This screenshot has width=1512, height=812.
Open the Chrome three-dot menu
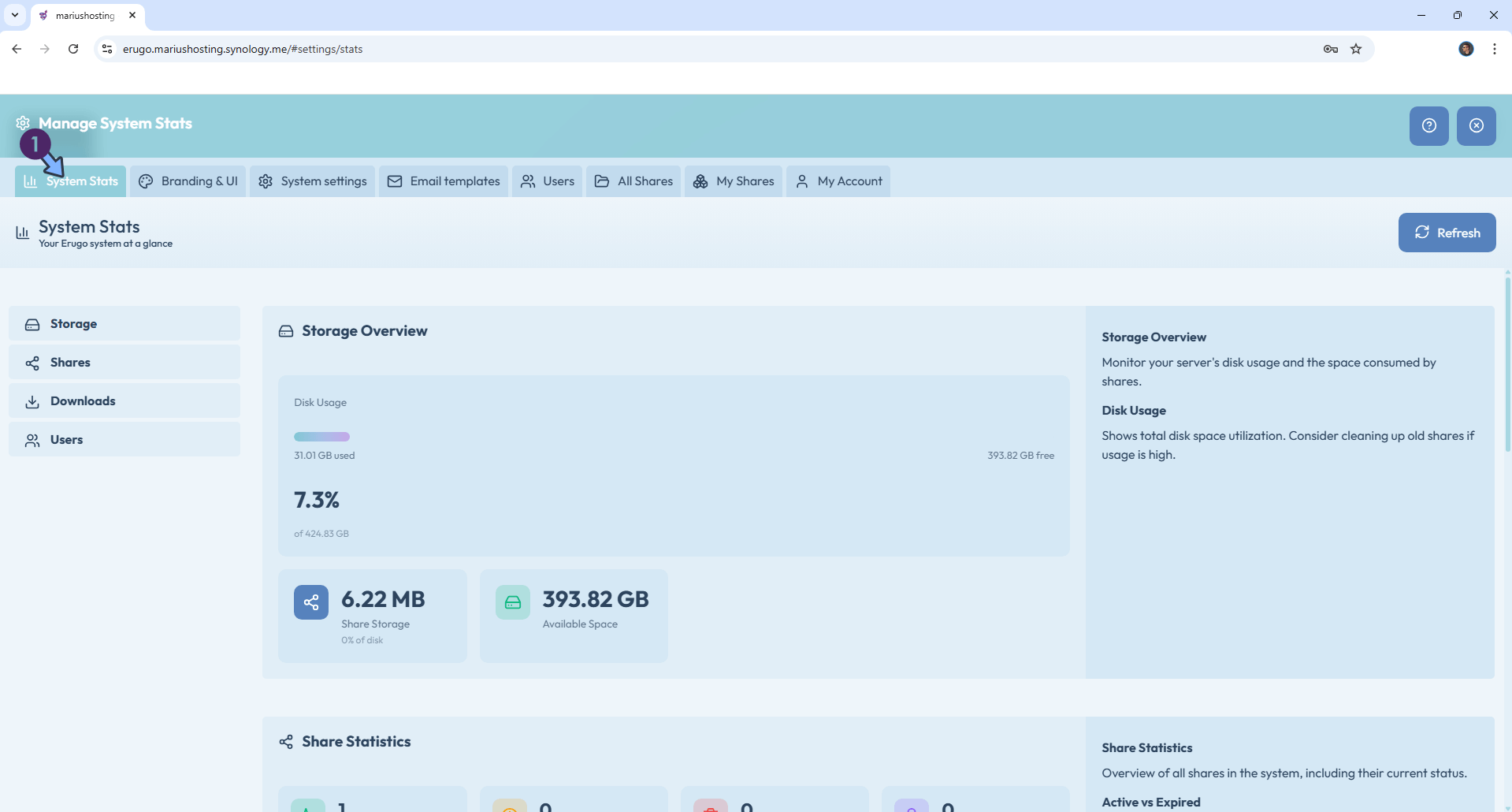(x=1494, y=49)
